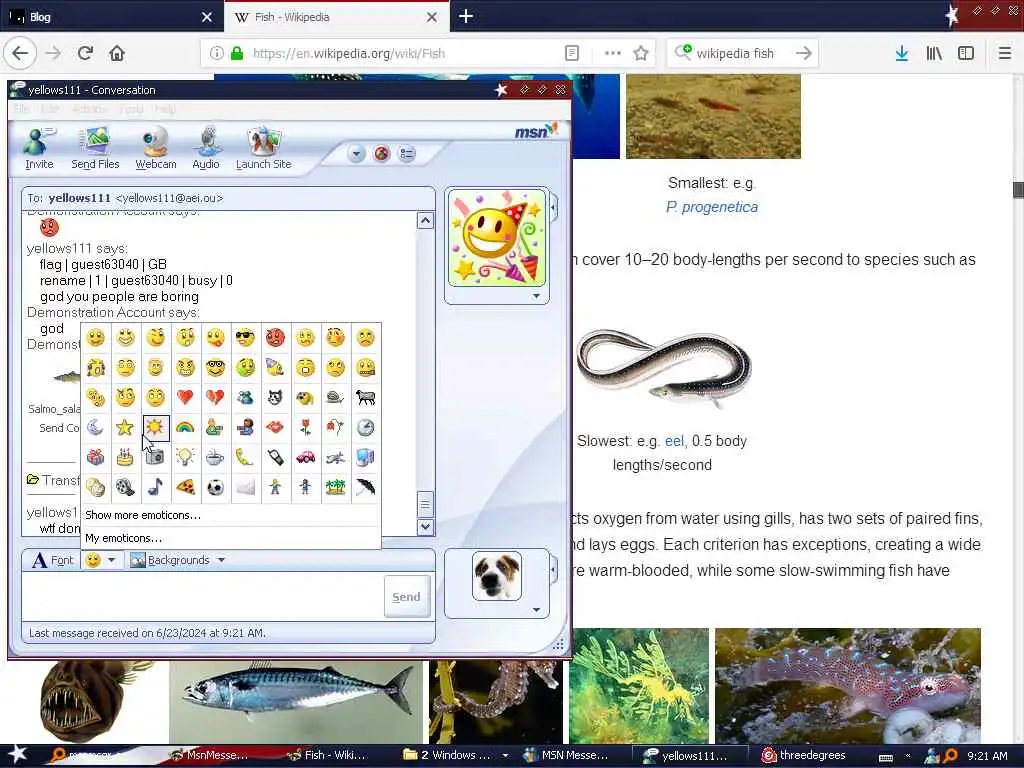Select the yellow star emoticon
This screenshot has width=1024, height=768.
125,428
